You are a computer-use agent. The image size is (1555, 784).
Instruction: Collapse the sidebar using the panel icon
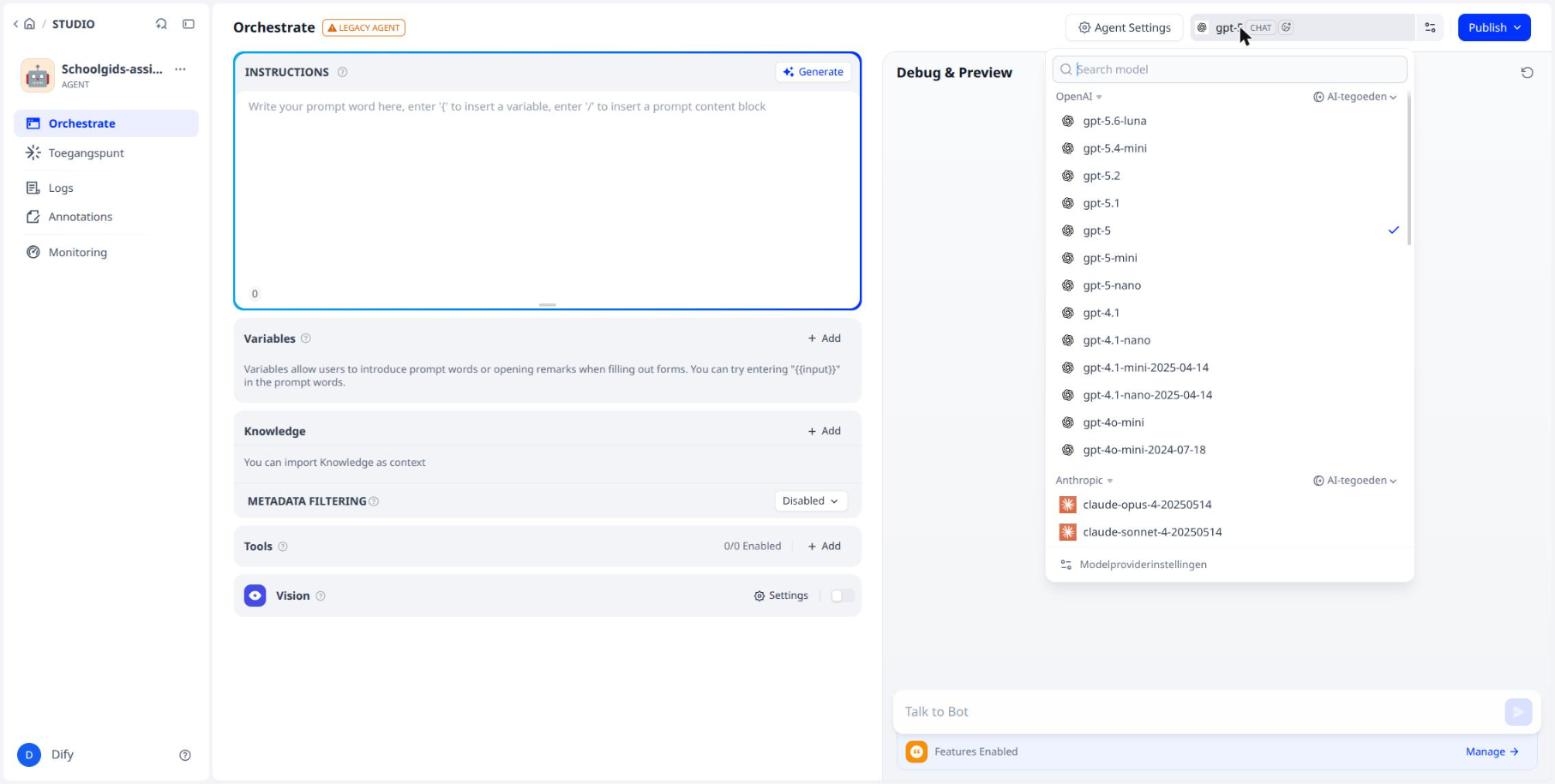(x=188, y=24)
